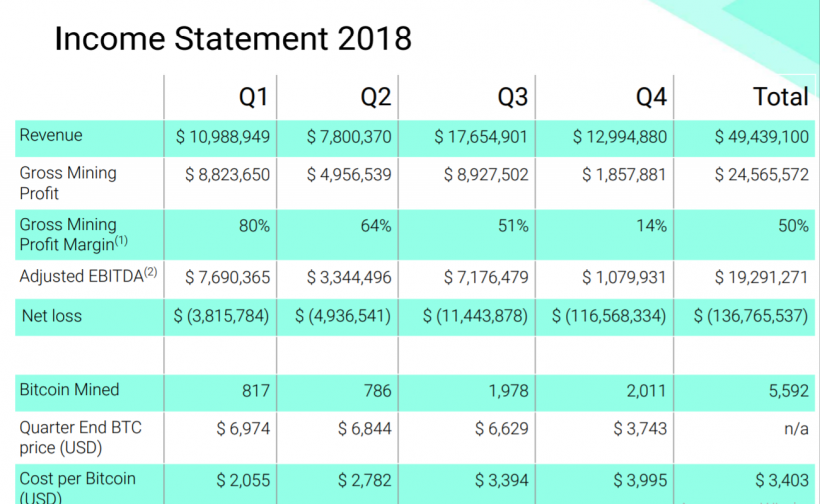The height and width of the screenshot is (504, 820).
Task: Click Q1 revenue value $10,988,949
Action: (x=222, y=137)
